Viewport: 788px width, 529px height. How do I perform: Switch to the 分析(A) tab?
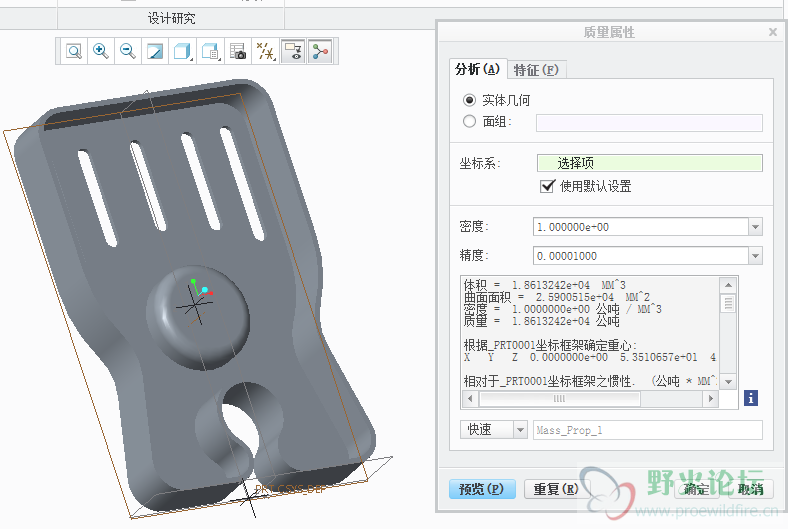click(x=477, y=69)
